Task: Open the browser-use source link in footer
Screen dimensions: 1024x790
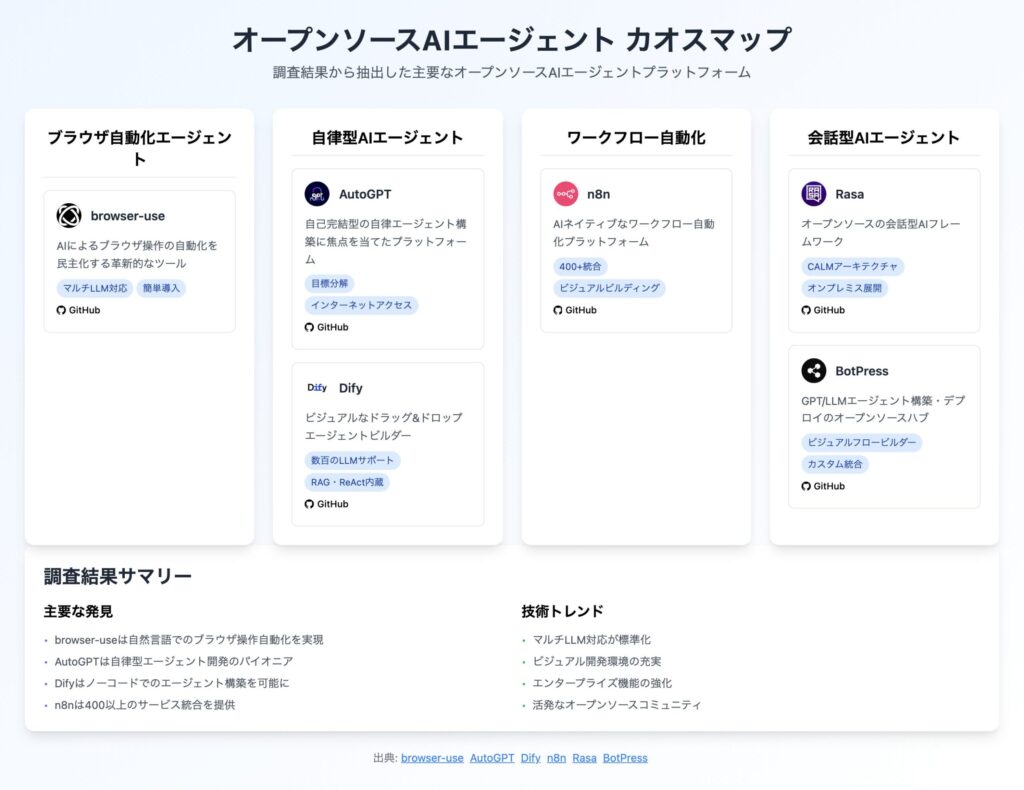Action: coord(432,758)
